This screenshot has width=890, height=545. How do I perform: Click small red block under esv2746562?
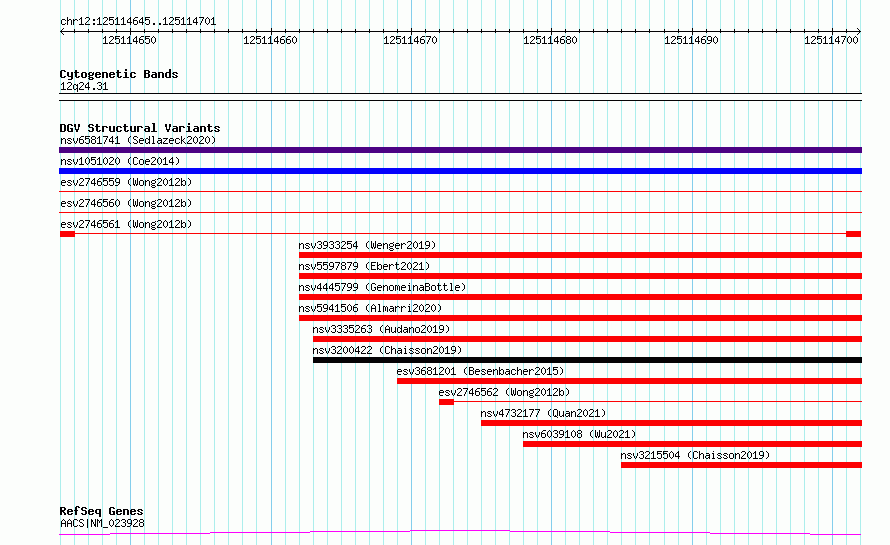coord(446,402)
